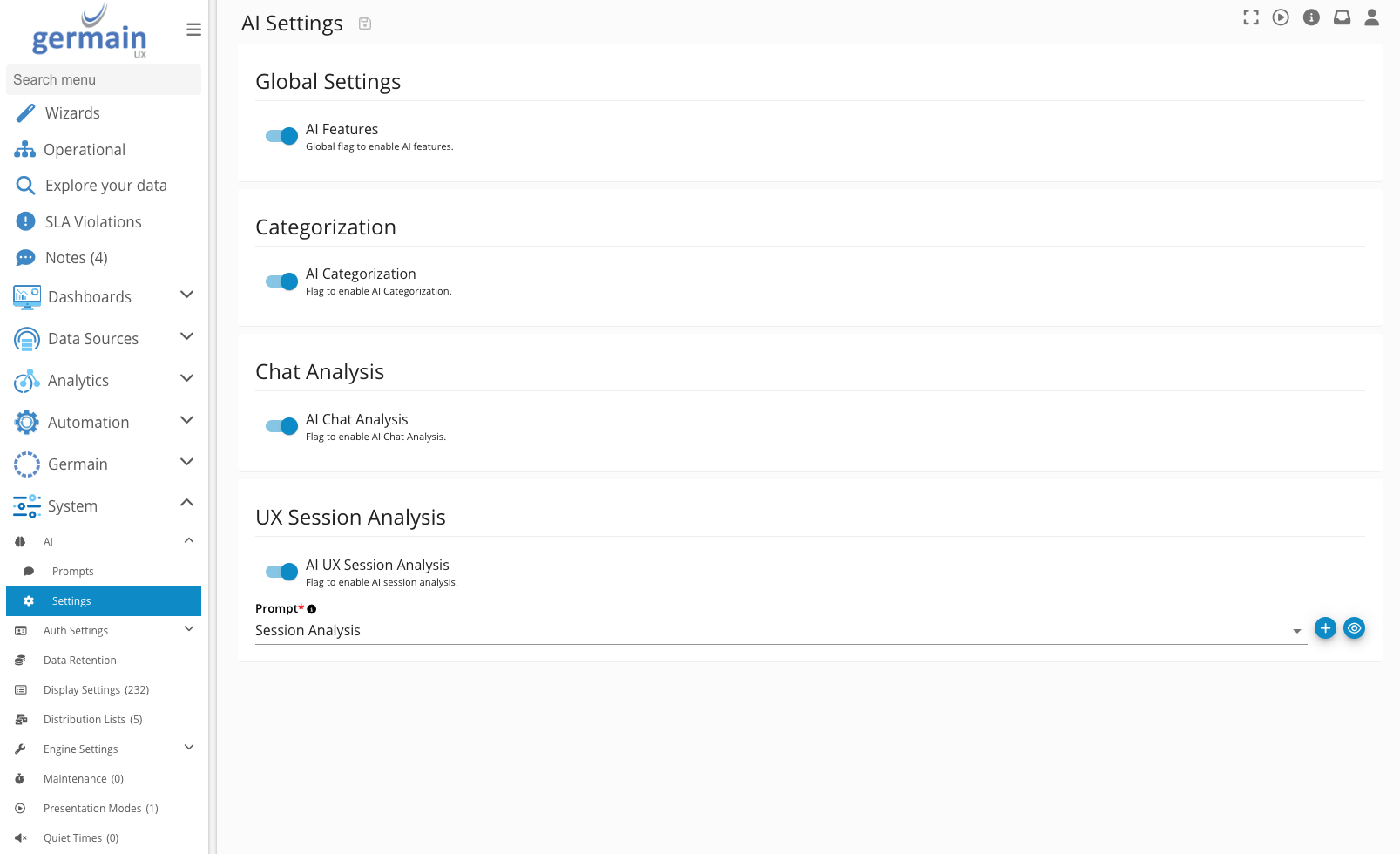Screen dimensions: 1400x854
Task: Open the inbox tray icon in top bar
Action: pyautogui.click(x=1342, y=17)
